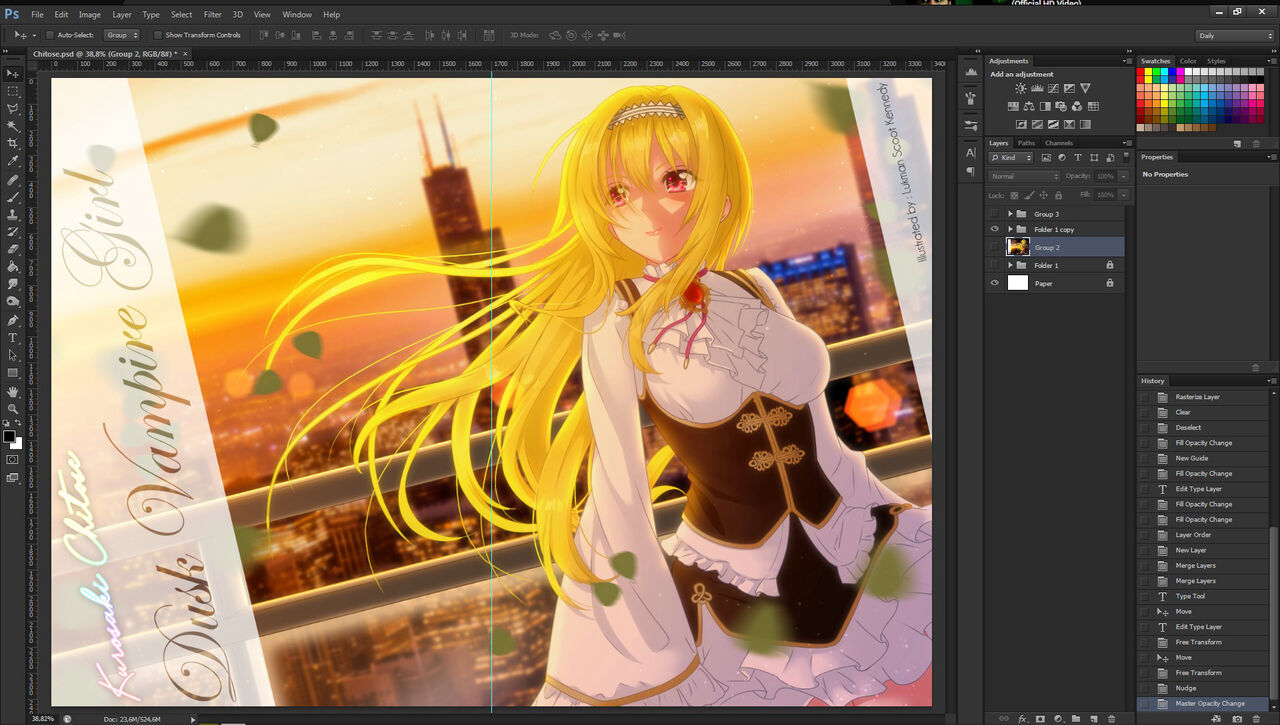Create new snapshot in History panel
The image size is (1280, 725).
pos(1237,719)
